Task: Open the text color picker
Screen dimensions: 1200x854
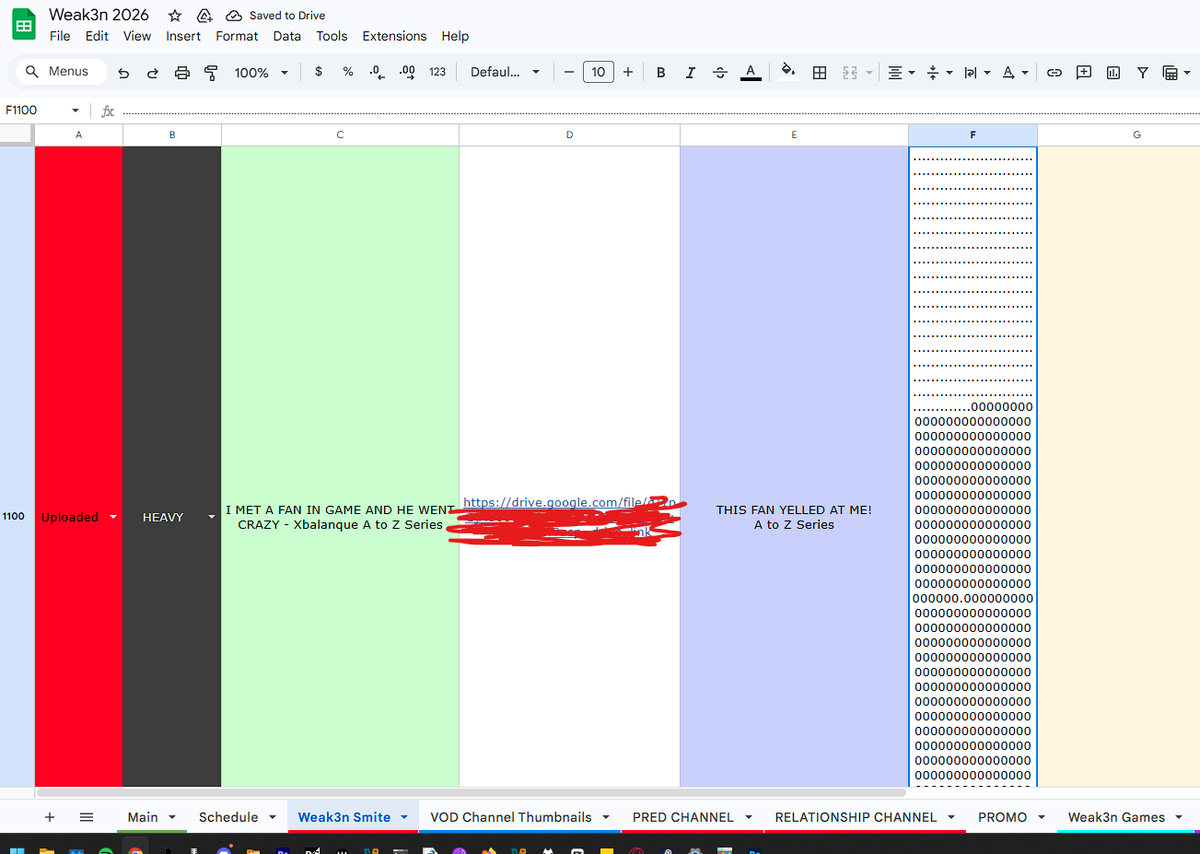Action: pos(749,72)
